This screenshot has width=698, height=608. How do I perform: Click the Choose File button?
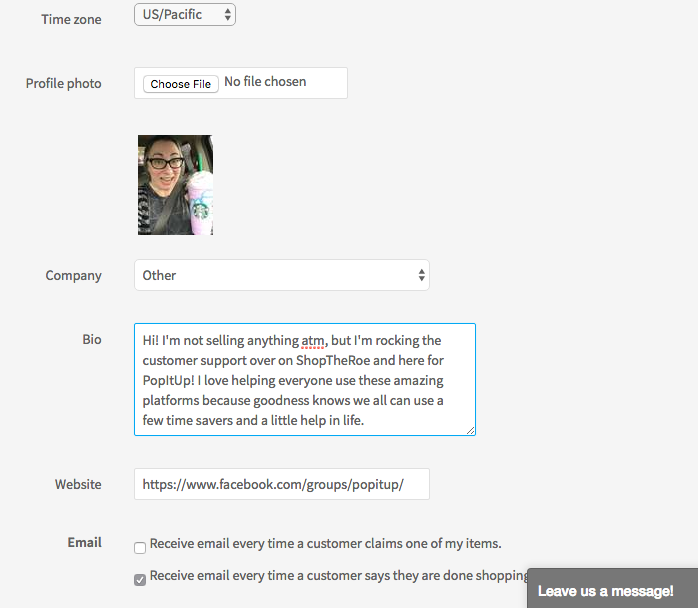tap(181, 84)
